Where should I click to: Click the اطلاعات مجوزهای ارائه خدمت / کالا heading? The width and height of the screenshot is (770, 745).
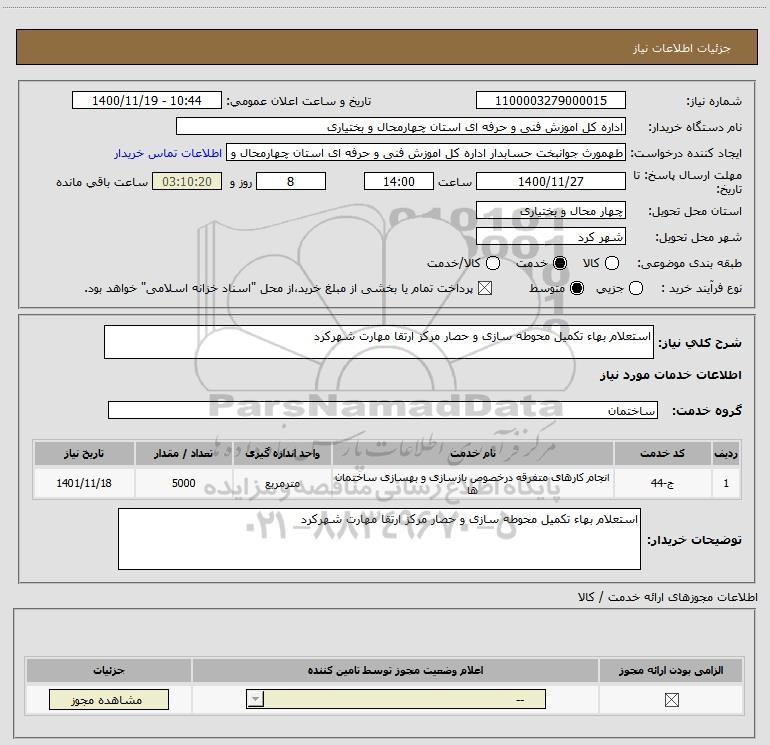667,597
